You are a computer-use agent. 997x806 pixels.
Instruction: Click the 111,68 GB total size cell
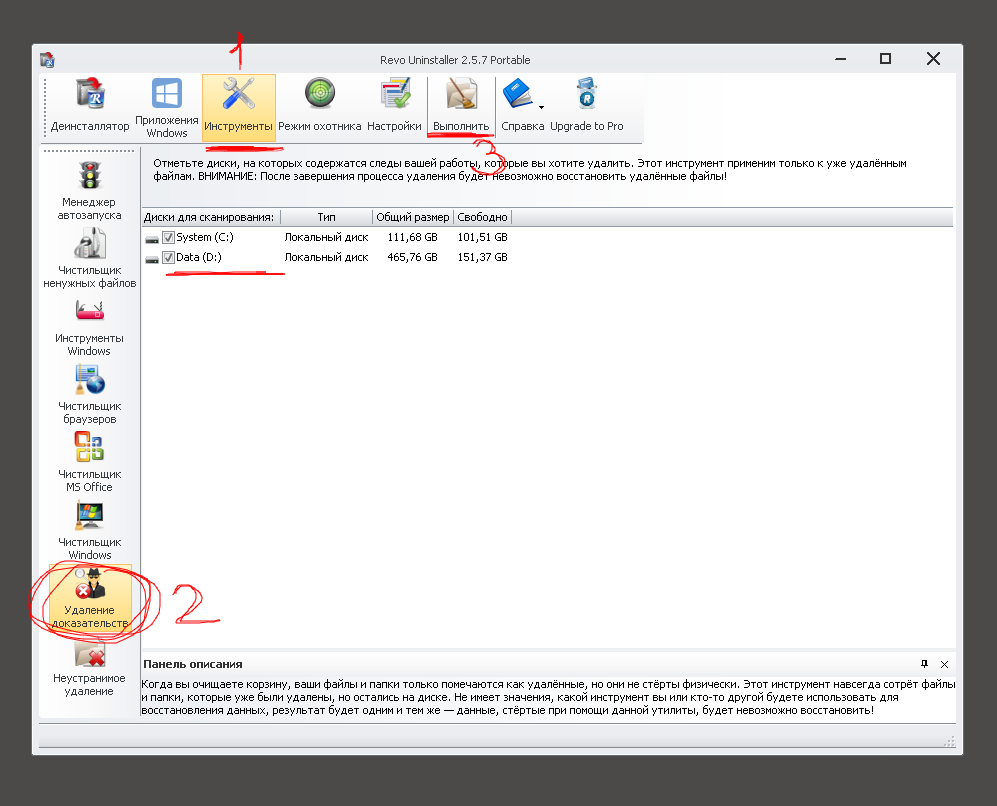[413, 237]
